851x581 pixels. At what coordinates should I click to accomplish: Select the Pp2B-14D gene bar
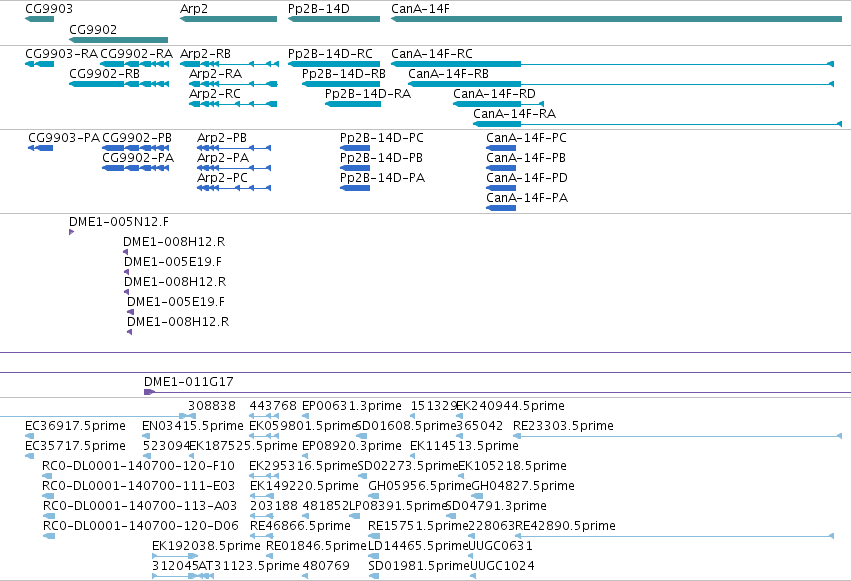pos(334,19)
